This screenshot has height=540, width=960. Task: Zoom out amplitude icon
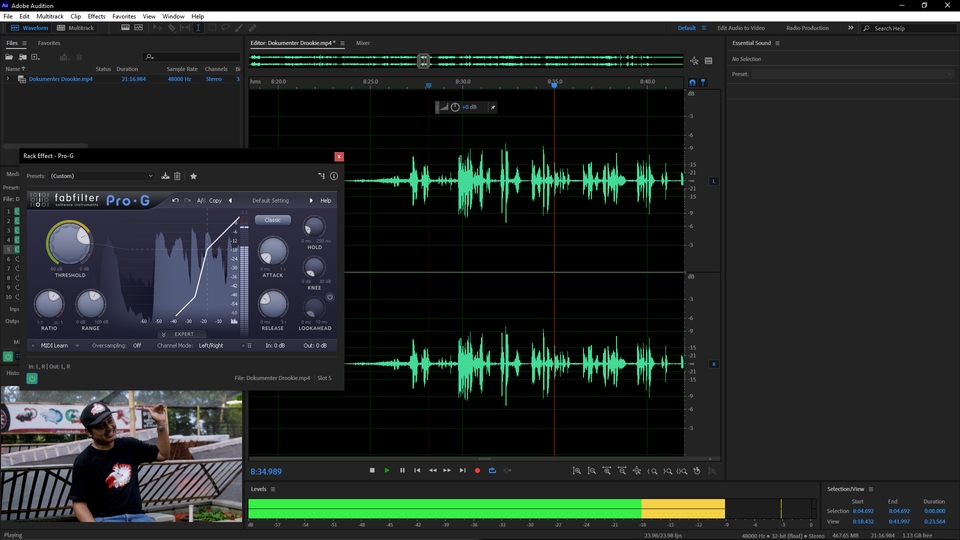[x=591, y=471]
